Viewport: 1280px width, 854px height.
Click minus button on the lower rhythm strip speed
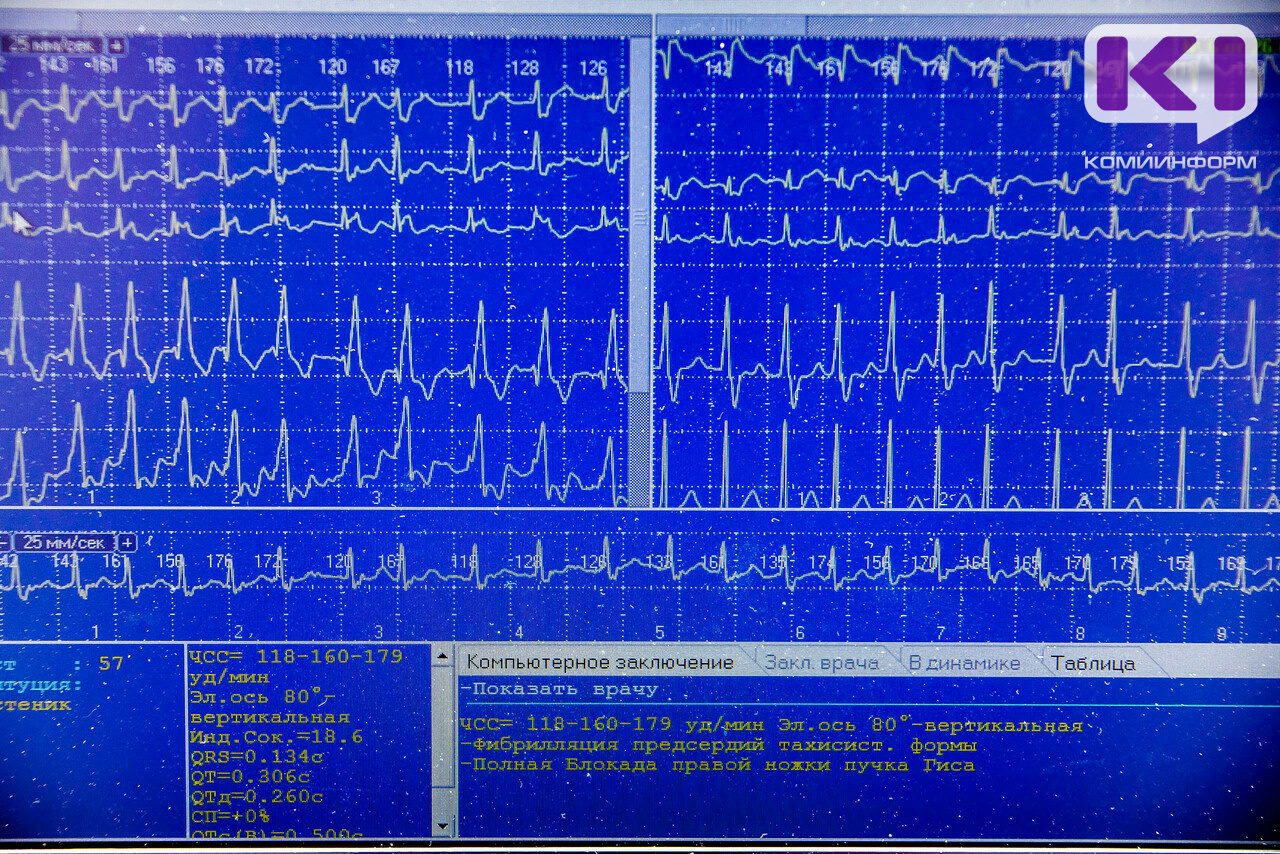click(x=4, y=543)
